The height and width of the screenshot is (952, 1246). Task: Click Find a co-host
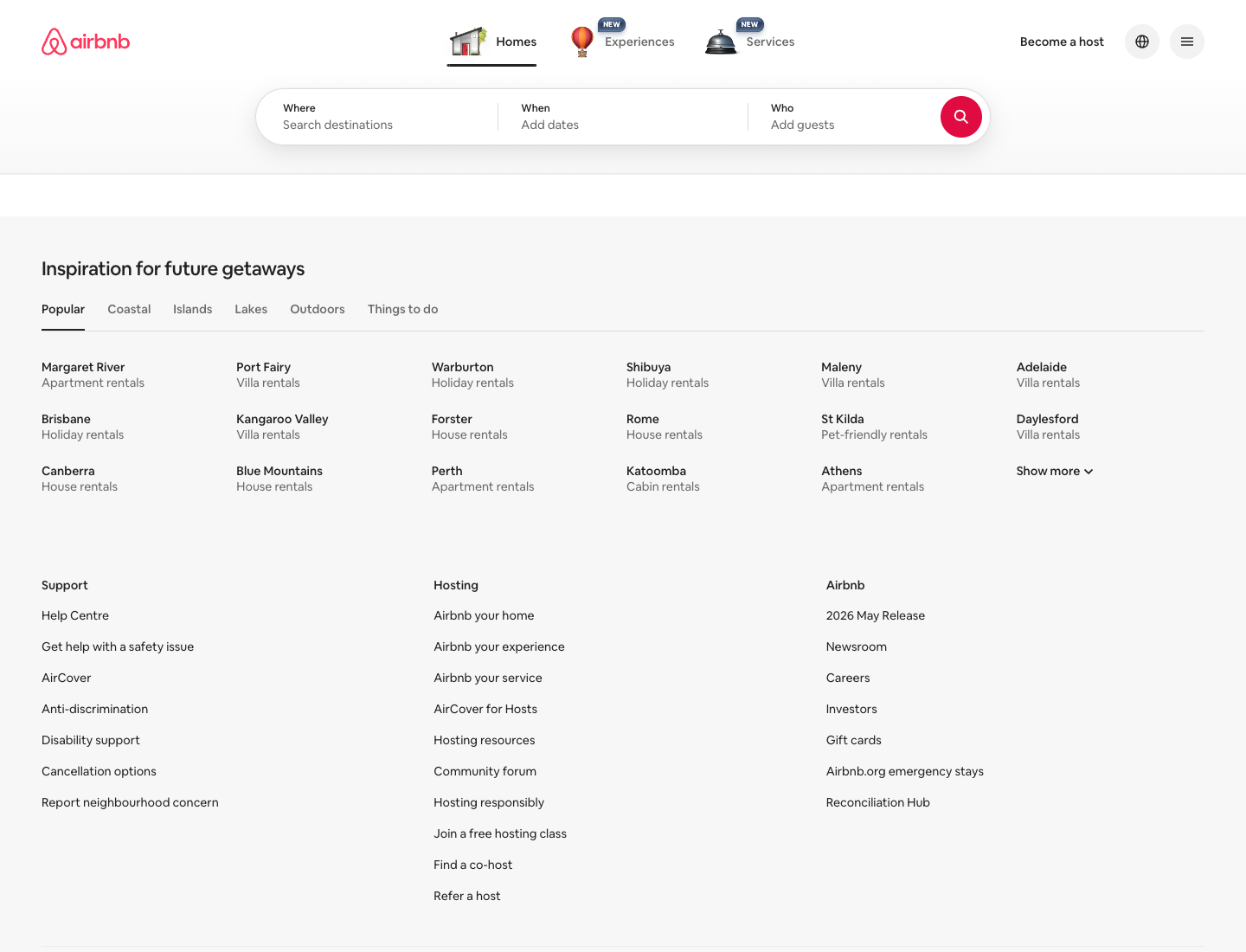pos(472,865)
